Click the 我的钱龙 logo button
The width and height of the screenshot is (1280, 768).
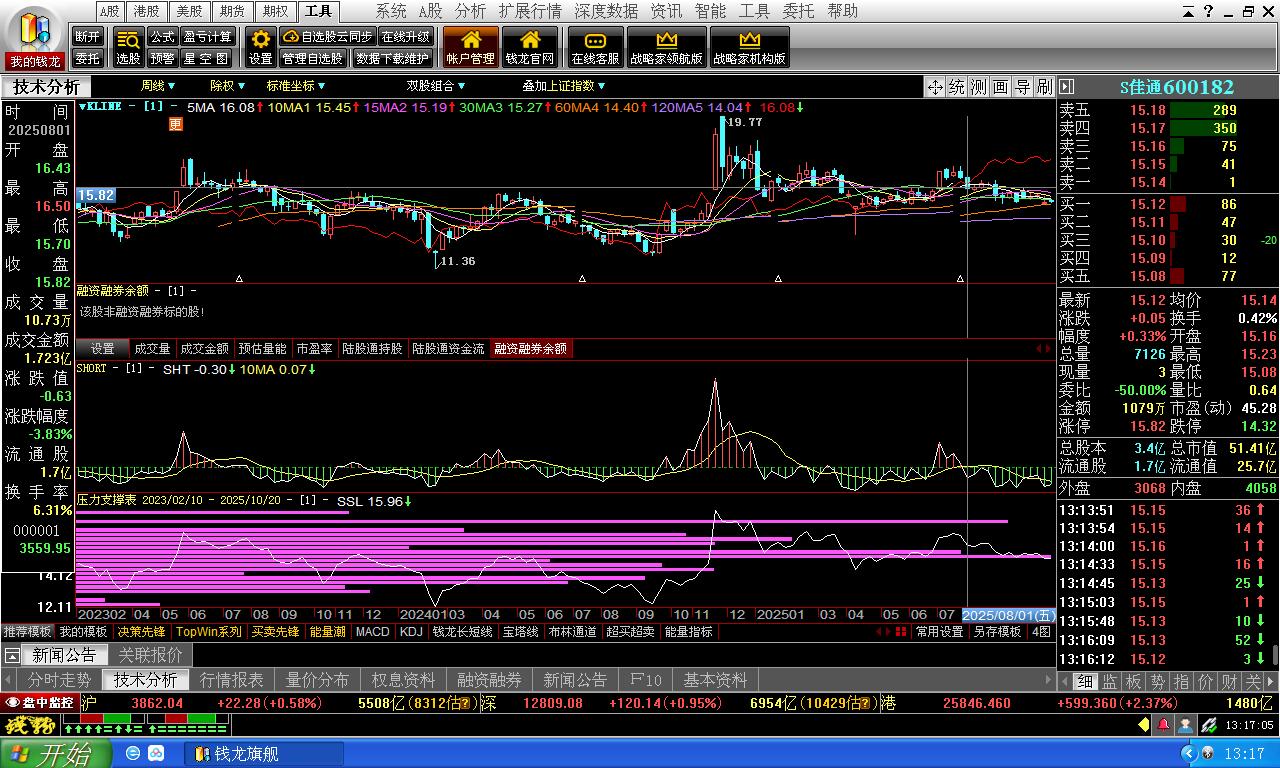35,38
